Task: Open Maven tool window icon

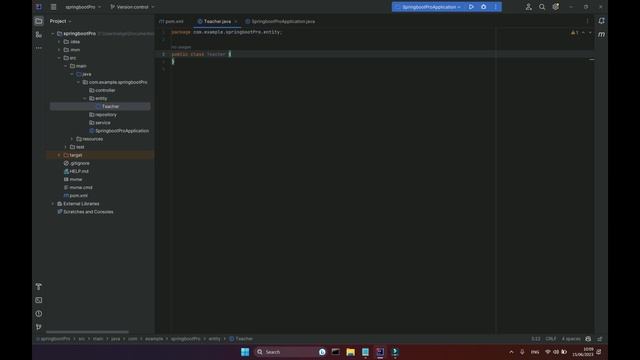Action: coord(601,35)
